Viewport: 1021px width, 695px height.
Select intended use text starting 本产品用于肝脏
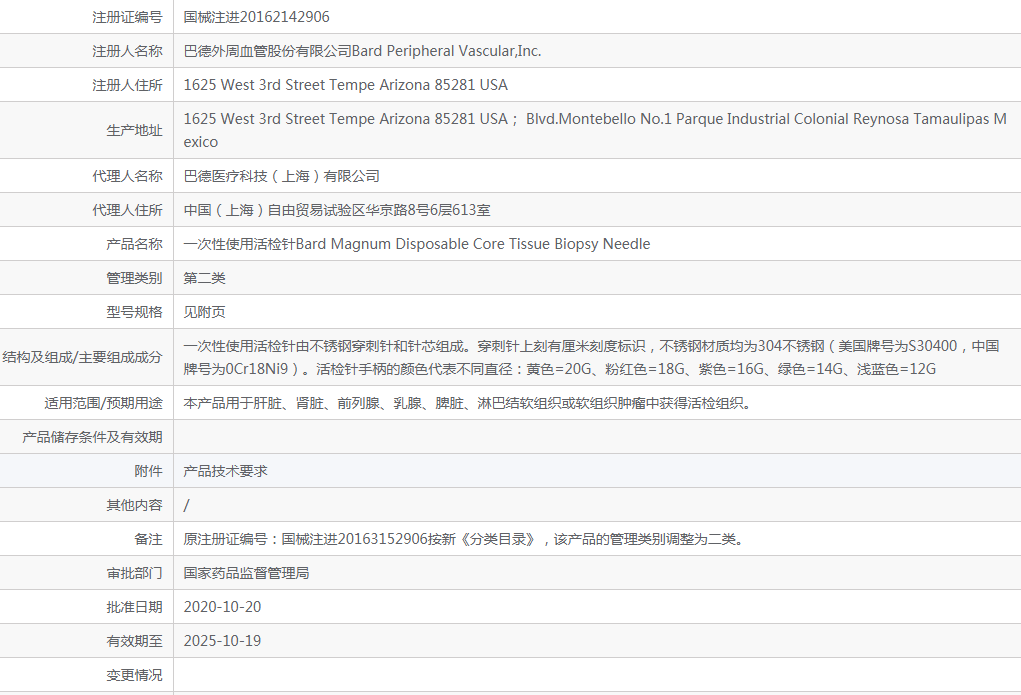(x=468, y=403)
